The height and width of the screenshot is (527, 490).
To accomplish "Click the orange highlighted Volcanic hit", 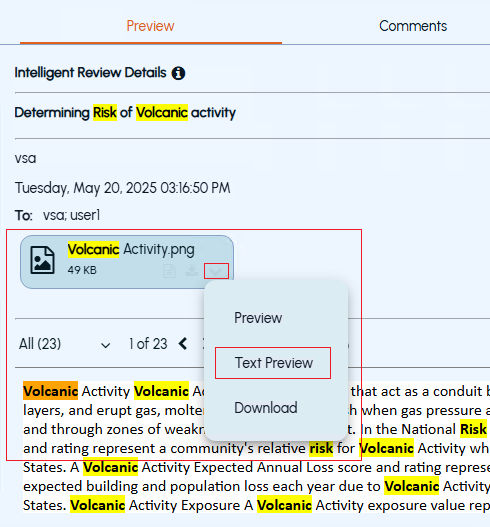I will (50, 391).
